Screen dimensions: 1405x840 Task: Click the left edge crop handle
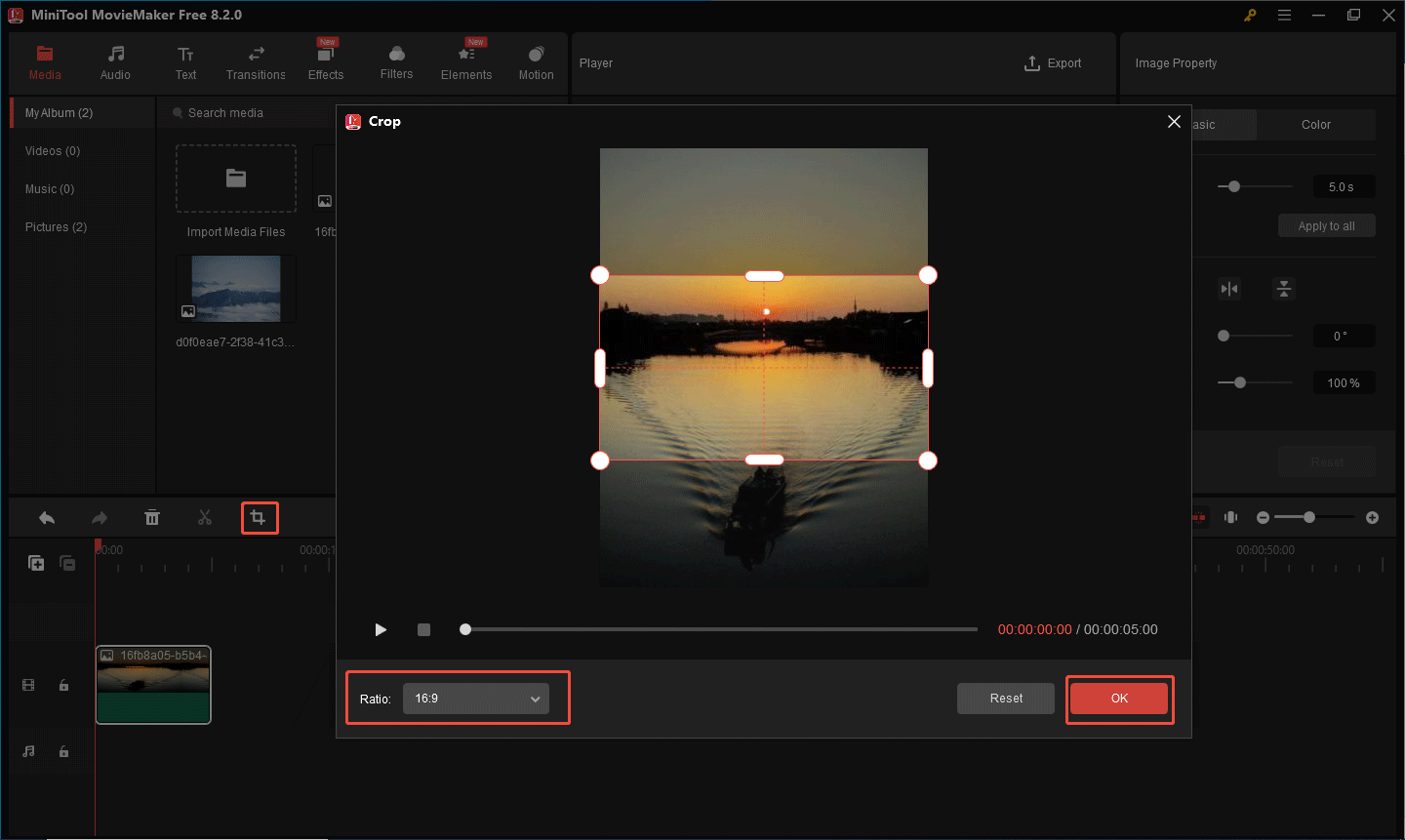(600, 368)
